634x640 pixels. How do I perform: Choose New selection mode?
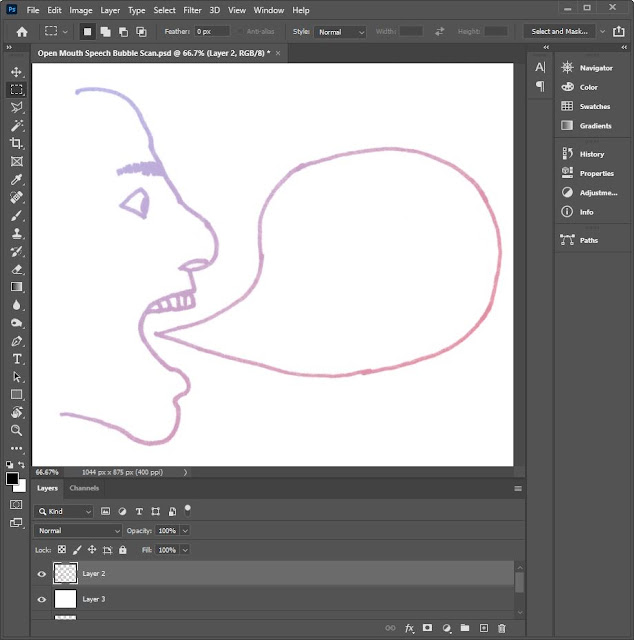[x=87, y=32]
